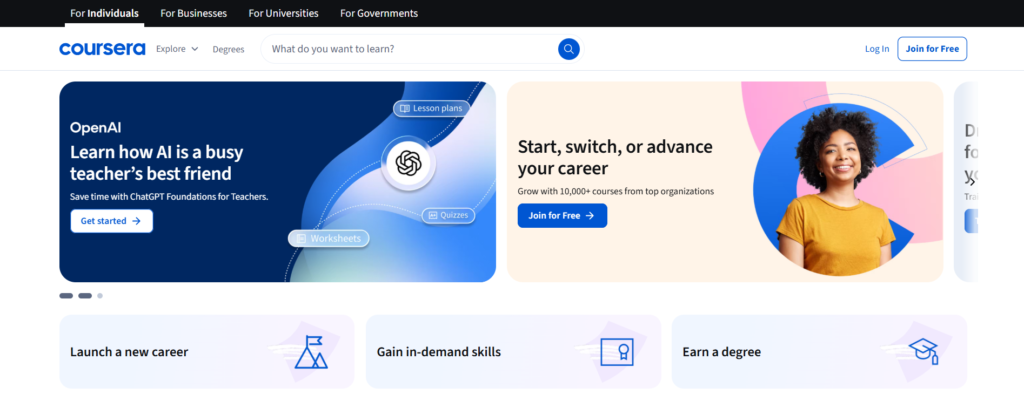Click the graduation cap icon on Earn a degree card
Viewport: 1024px width, 394px height.
point(923,352)
